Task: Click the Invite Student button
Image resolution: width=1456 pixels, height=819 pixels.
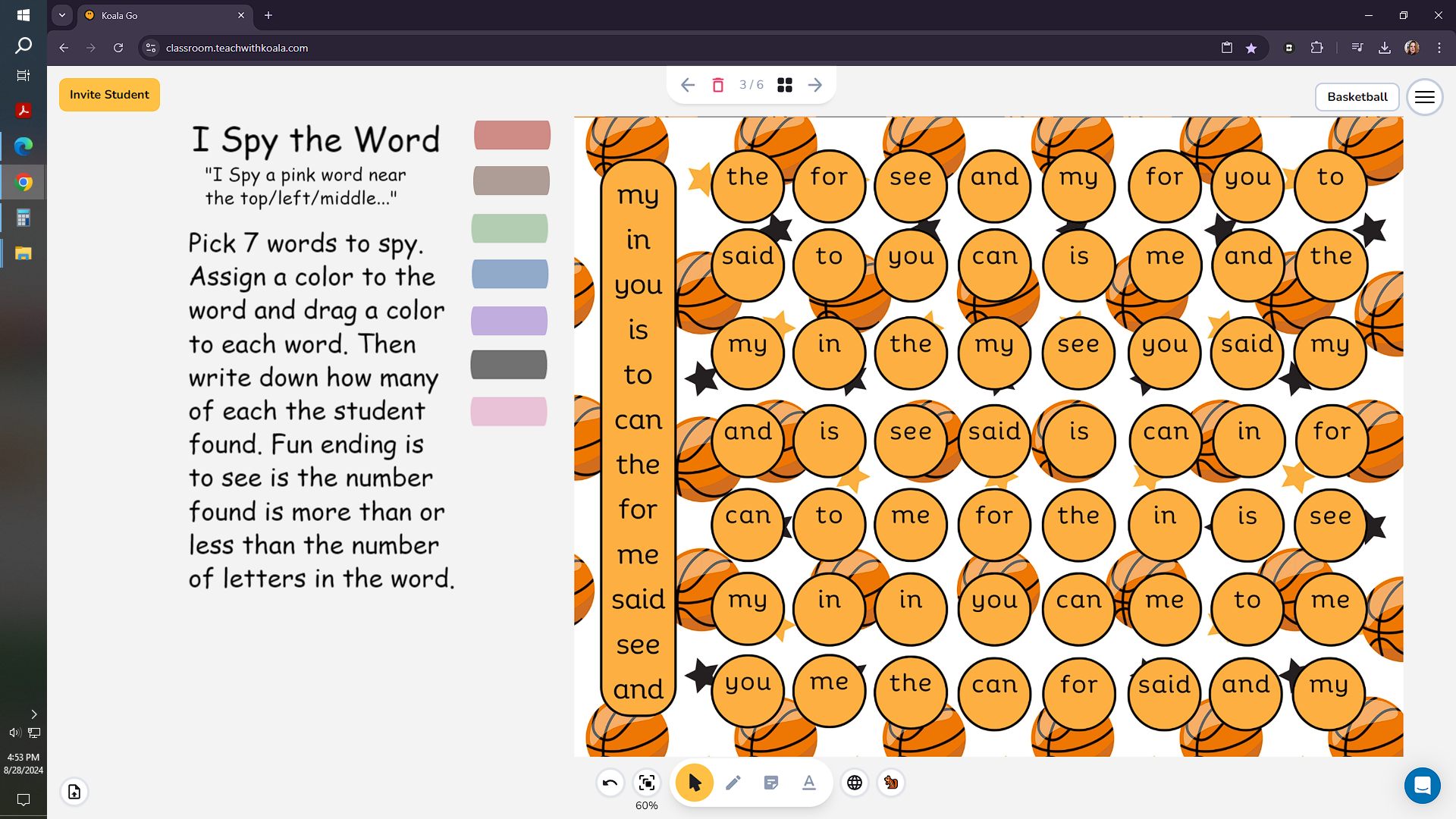Action: (x=109, y=94)
